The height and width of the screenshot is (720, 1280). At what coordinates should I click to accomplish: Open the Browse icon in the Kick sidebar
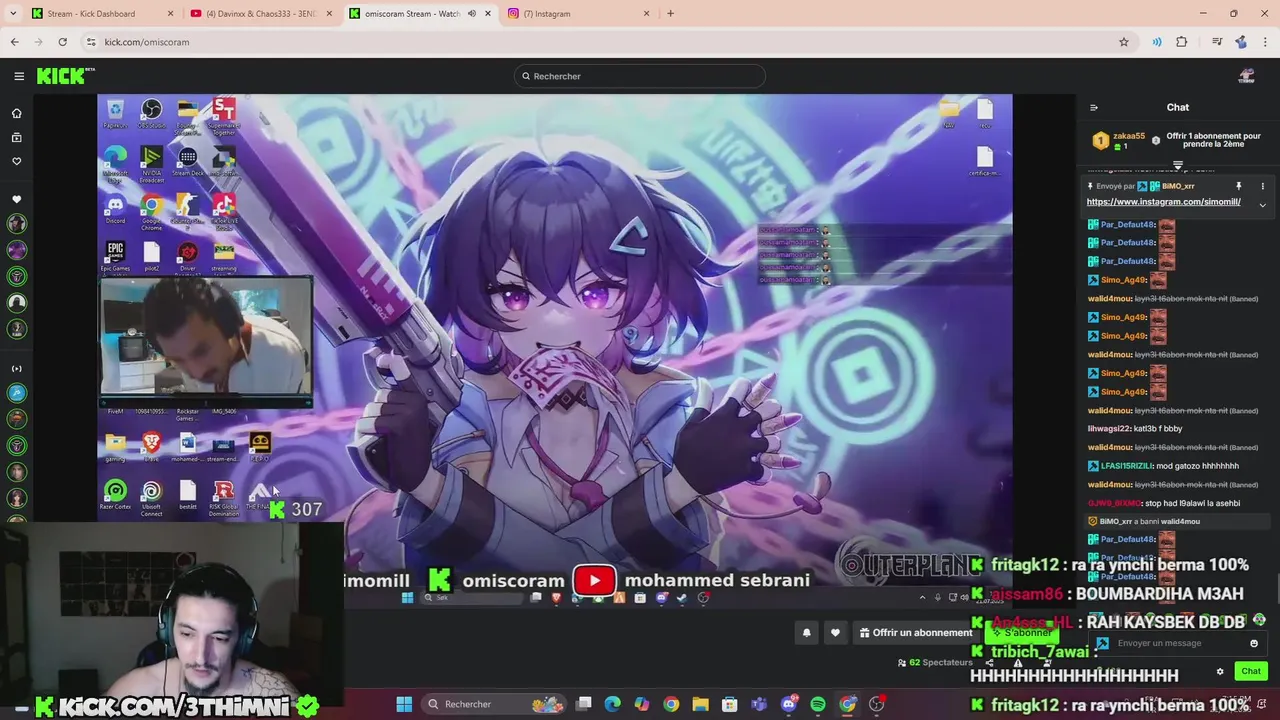[x=16, y=137]
